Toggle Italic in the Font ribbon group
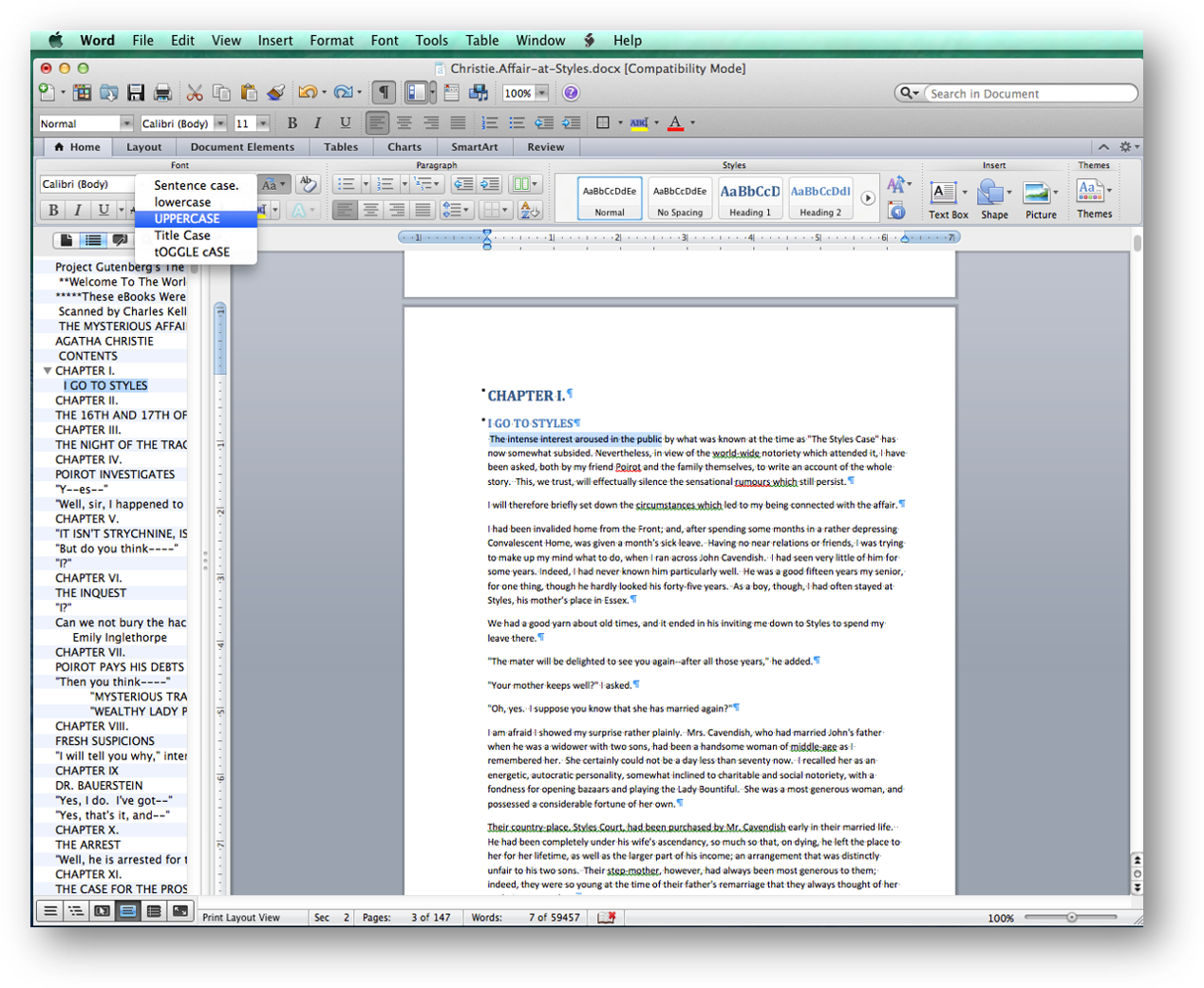Image resolution: width=1204 pixels, height=988 pixels. [x=78, y=210]
